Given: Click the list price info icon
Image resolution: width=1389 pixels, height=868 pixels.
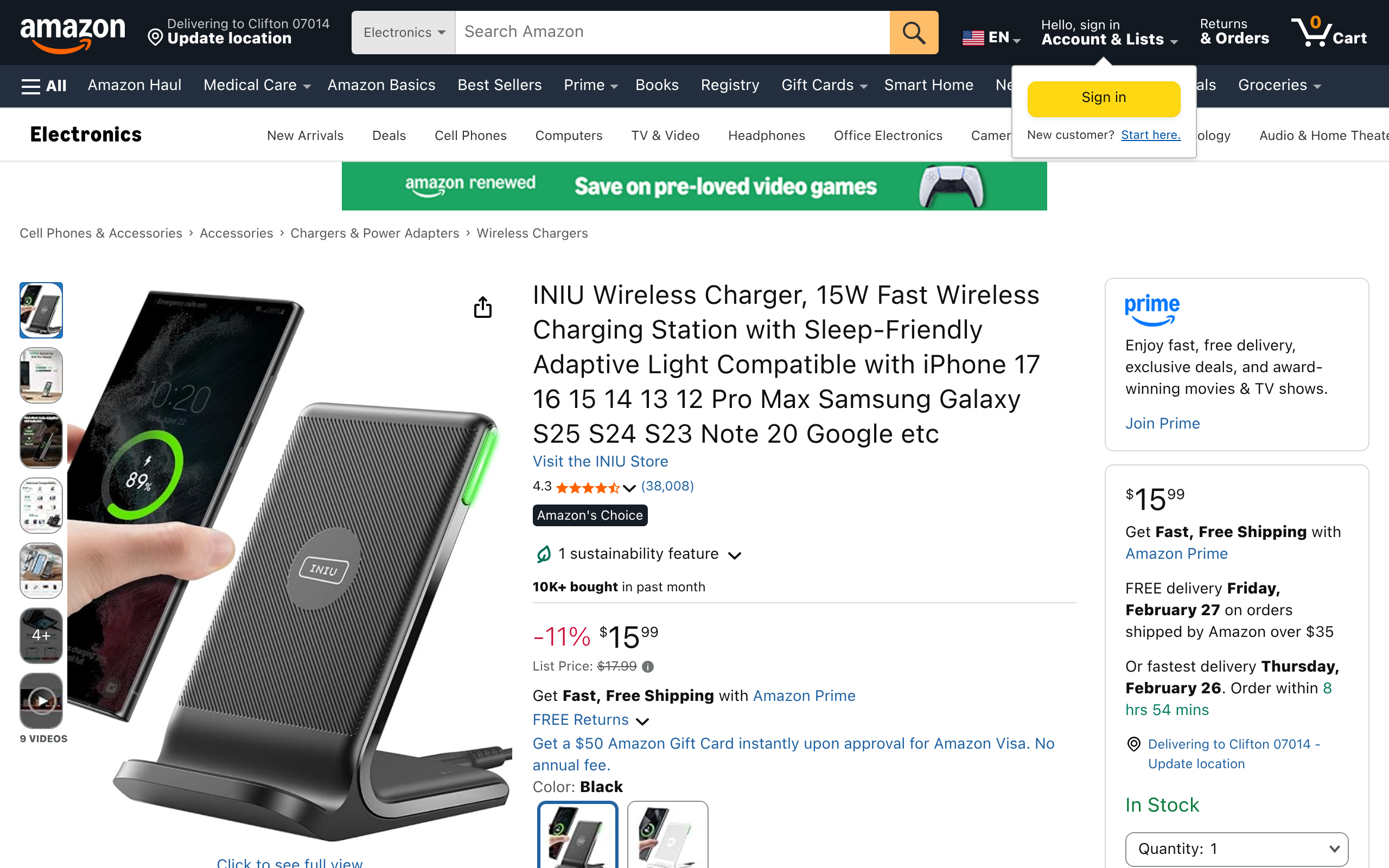Looking at the screenshot, I should pos(648,667).
